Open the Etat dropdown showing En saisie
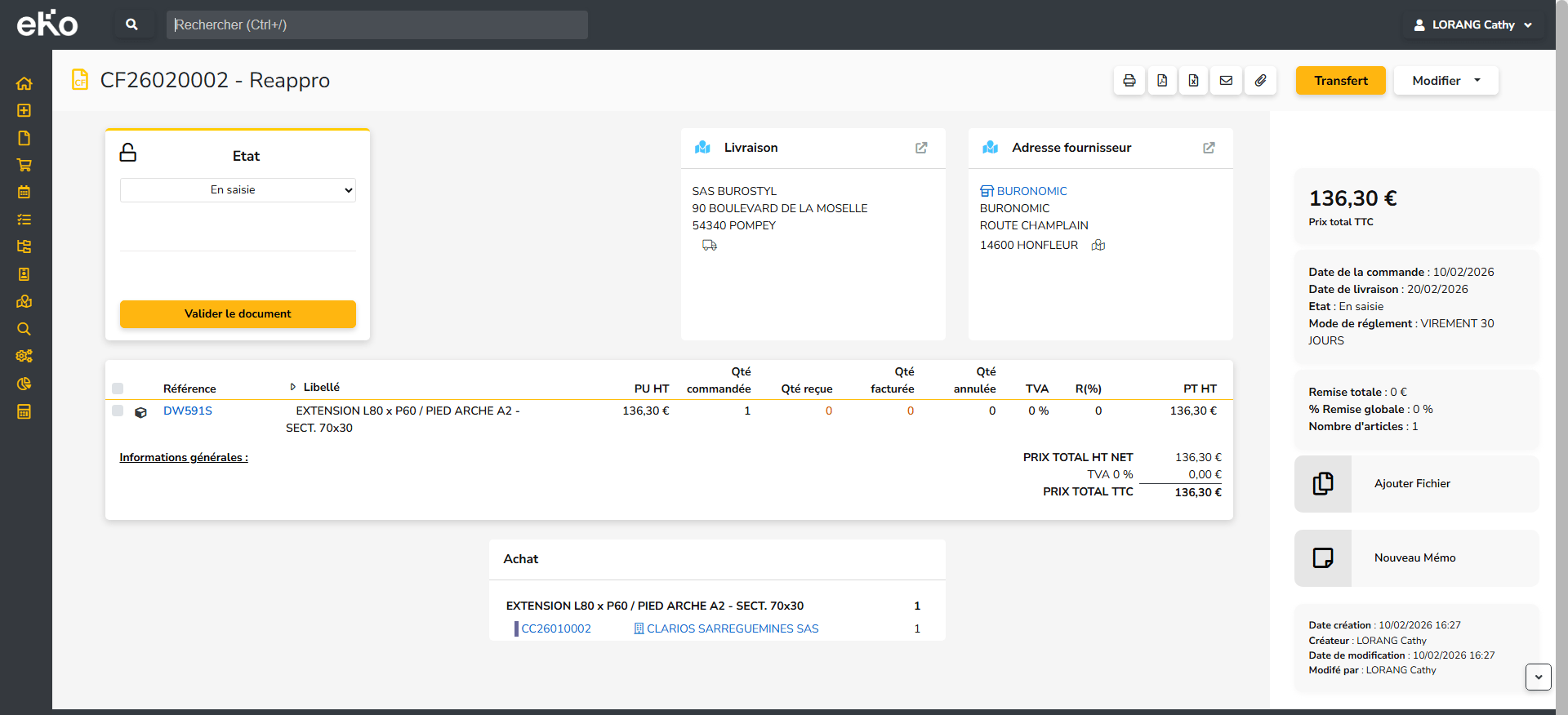The image size is (1568, 715). click(238, 190)
